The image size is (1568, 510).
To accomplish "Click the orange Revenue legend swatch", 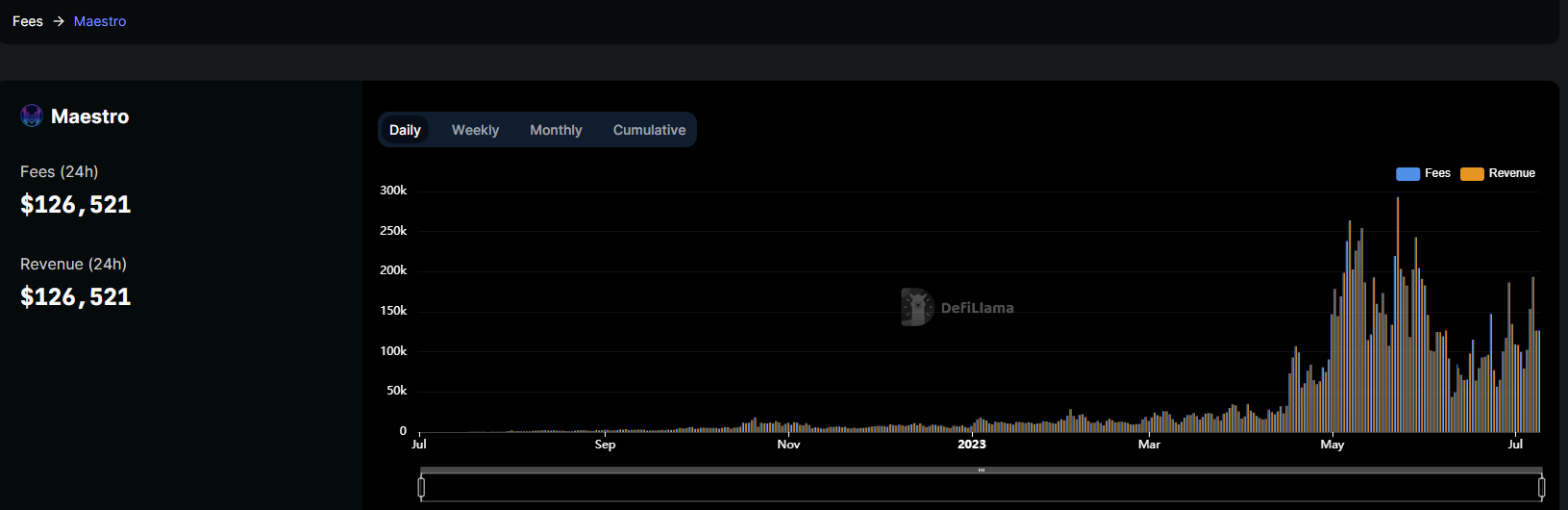I will click(x=1472, y=174).
